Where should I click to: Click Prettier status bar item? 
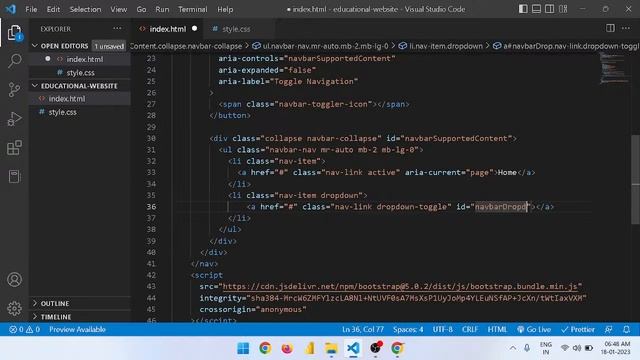pyautogui.click(x=578, y=329)
